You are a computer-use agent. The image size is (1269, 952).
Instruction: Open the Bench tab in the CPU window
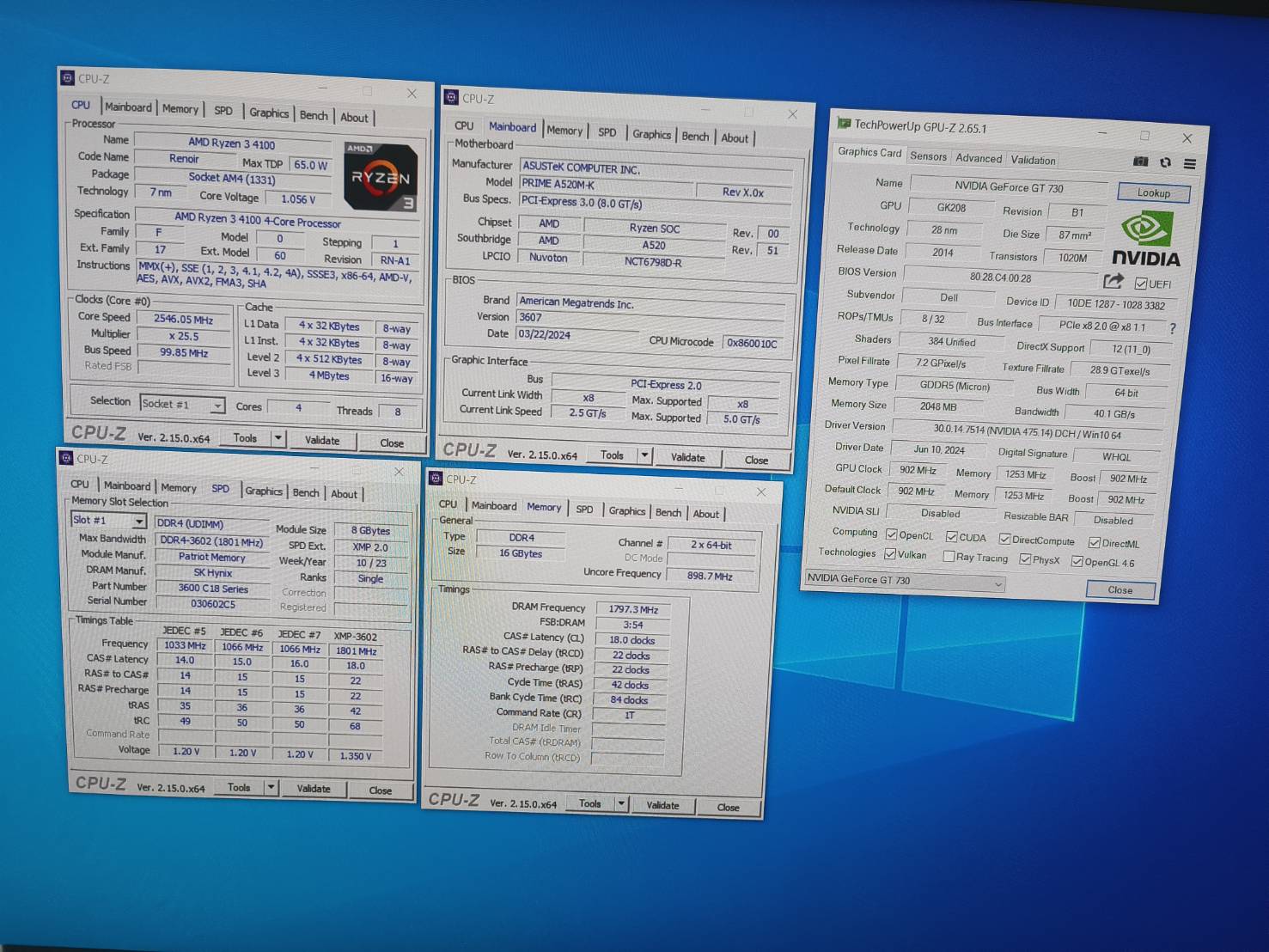tap(314, 116)
